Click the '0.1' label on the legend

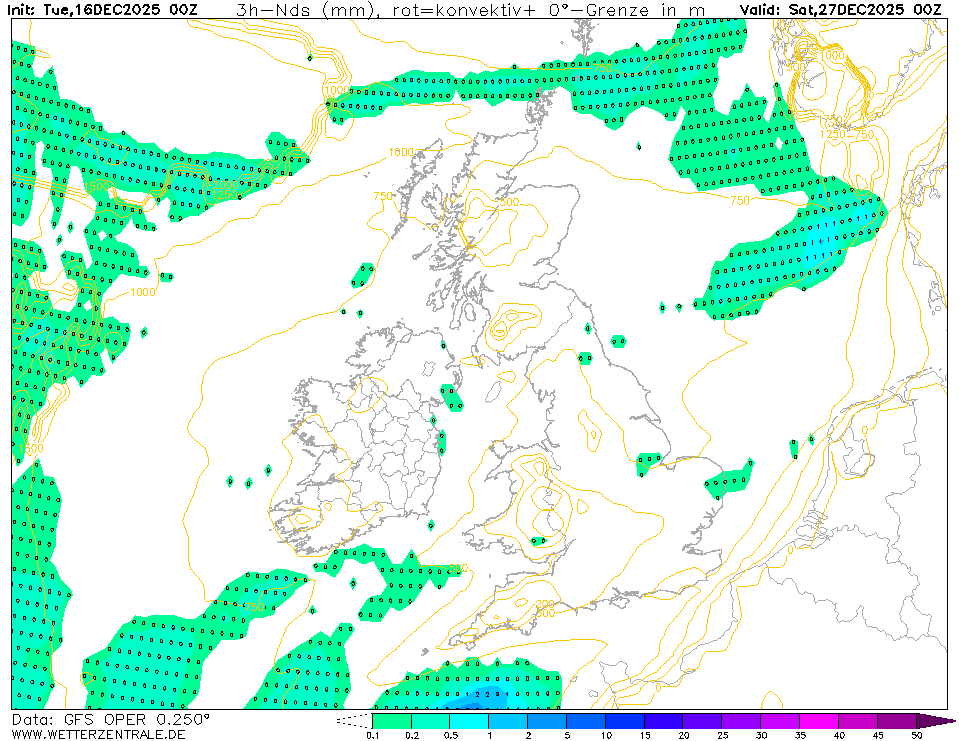[373, 735]
